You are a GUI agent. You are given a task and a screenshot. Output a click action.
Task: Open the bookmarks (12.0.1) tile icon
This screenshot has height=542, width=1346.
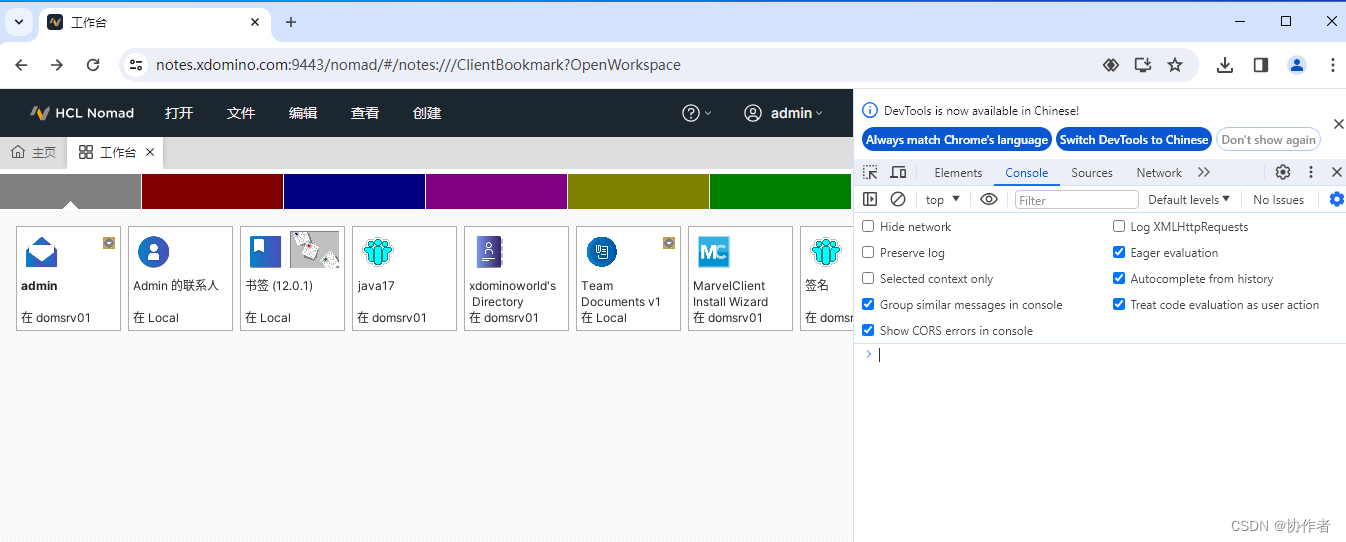pos(265,252)
